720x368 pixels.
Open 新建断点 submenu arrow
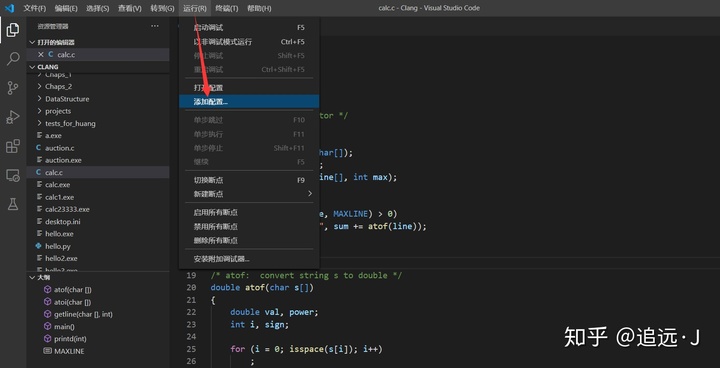click(309, 194)
